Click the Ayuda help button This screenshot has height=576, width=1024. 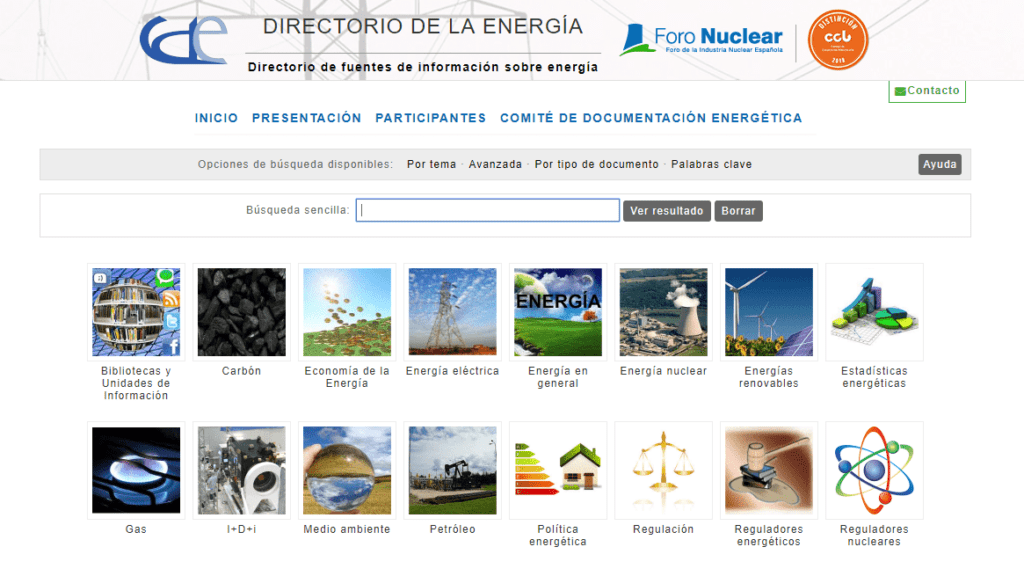940,165
